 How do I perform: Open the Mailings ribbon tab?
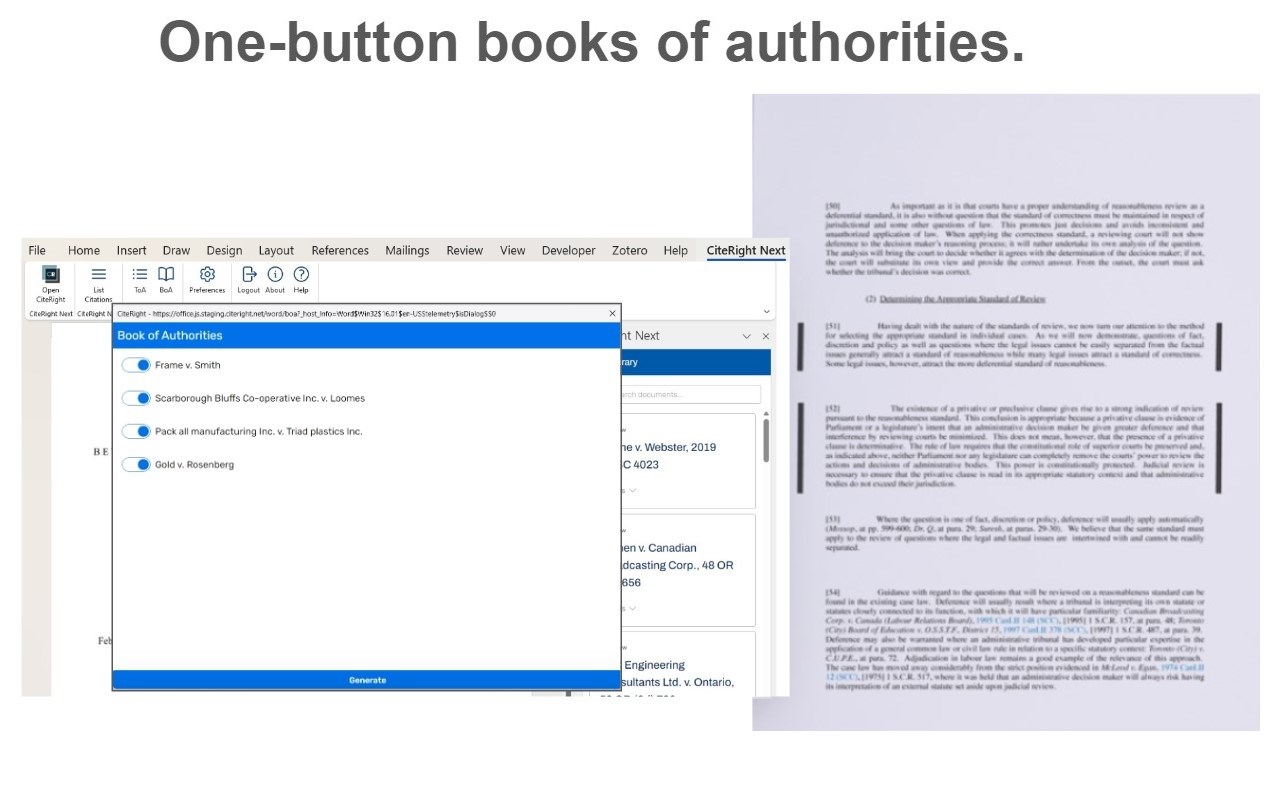pos(407,251)
